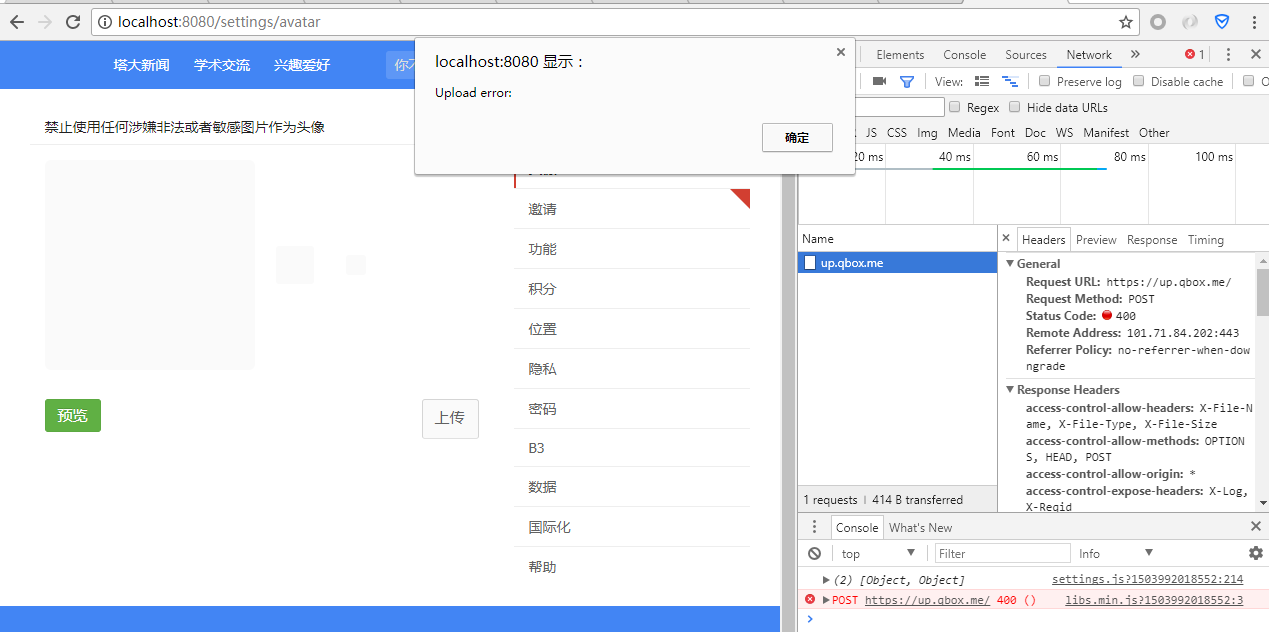Image resolution: width=1269 pixels, height=632 pixels.
Task: Show site info icon in address bar
Action: [106, 21]
